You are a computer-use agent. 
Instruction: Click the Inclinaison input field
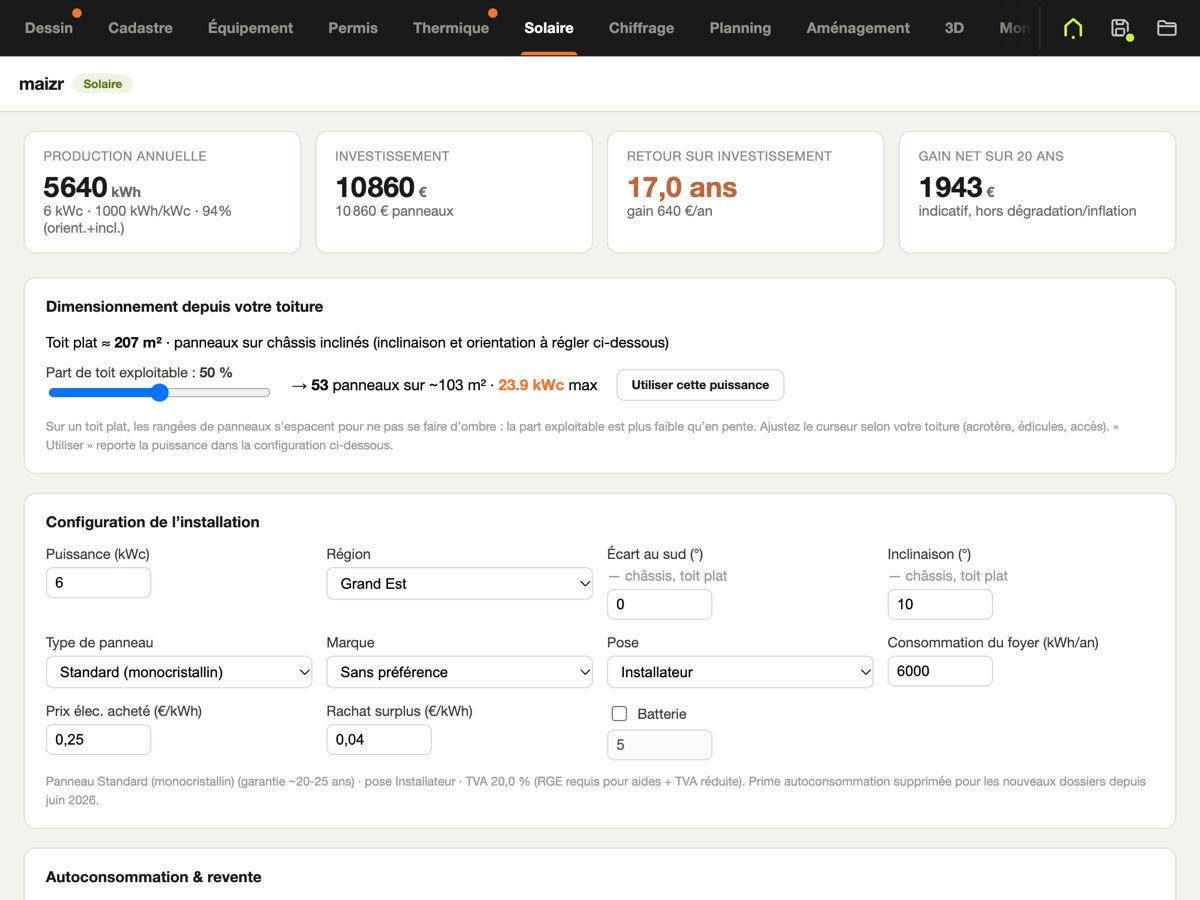click(x=940, y=604)
